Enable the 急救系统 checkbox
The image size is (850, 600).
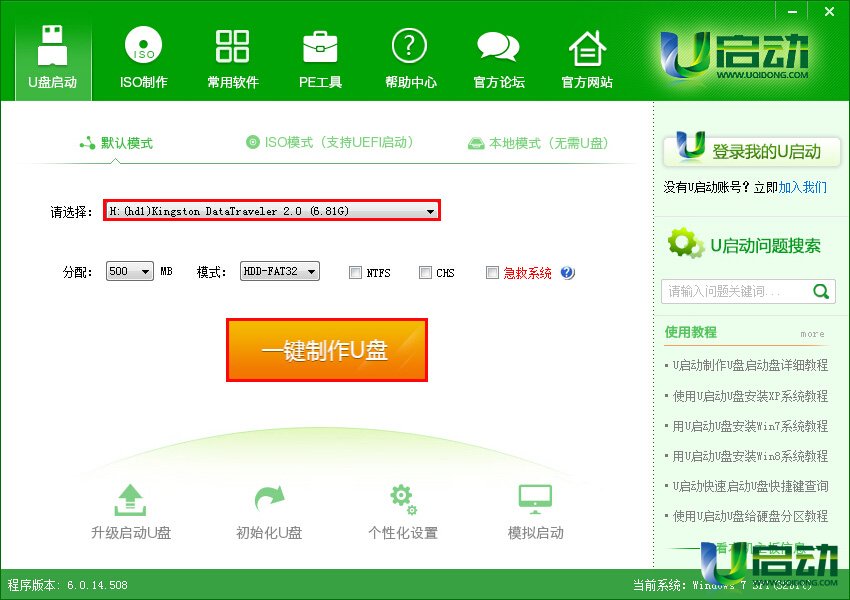(x=492, y=273)
